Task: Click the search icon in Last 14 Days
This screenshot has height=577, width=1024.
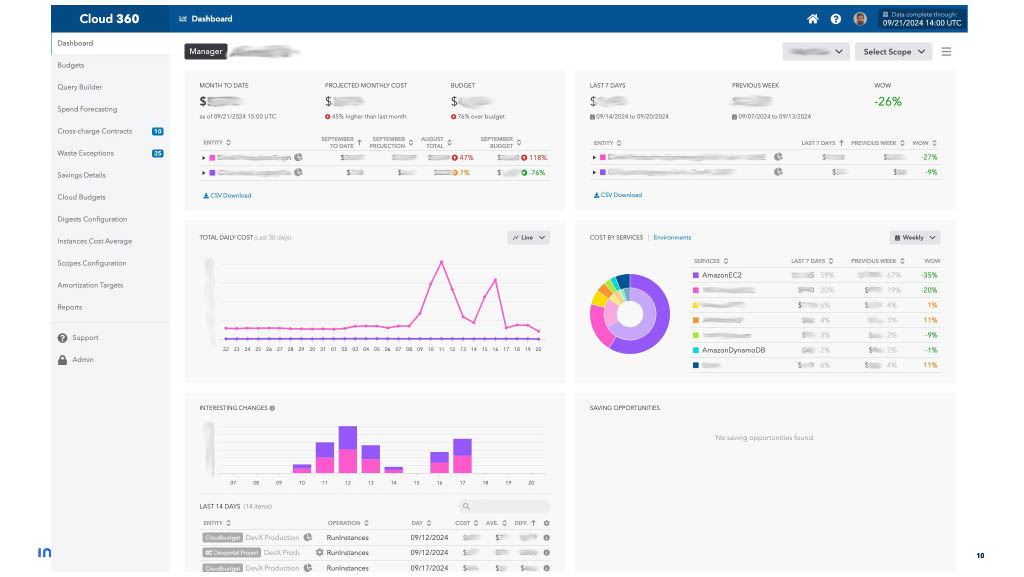Action: pos(466,507)
